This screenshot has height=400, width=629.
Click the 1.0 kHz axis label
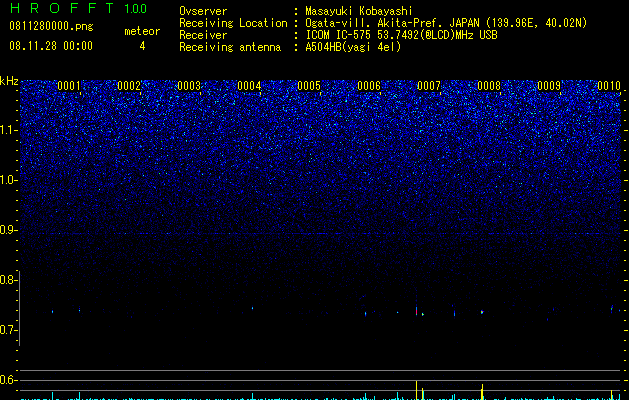click(9, 180)
